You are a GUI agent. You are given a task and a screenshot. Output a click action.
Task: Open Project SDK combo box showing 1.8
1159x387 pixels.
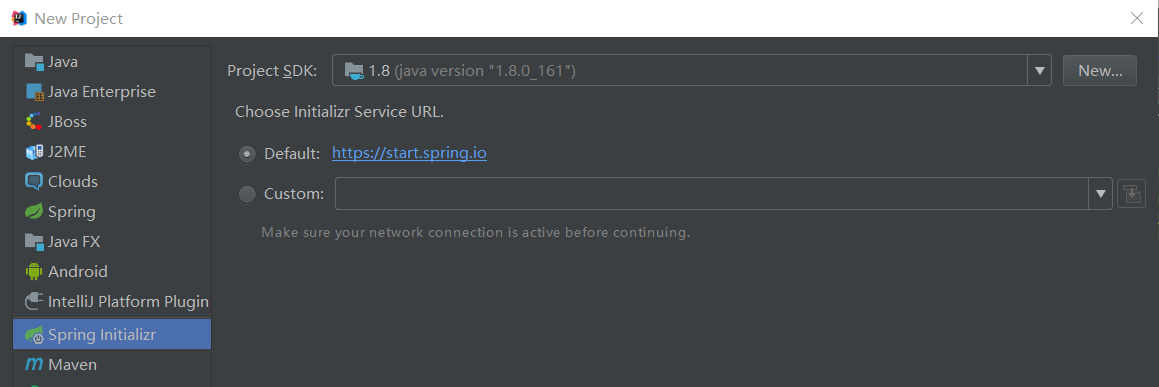[691, 71]
